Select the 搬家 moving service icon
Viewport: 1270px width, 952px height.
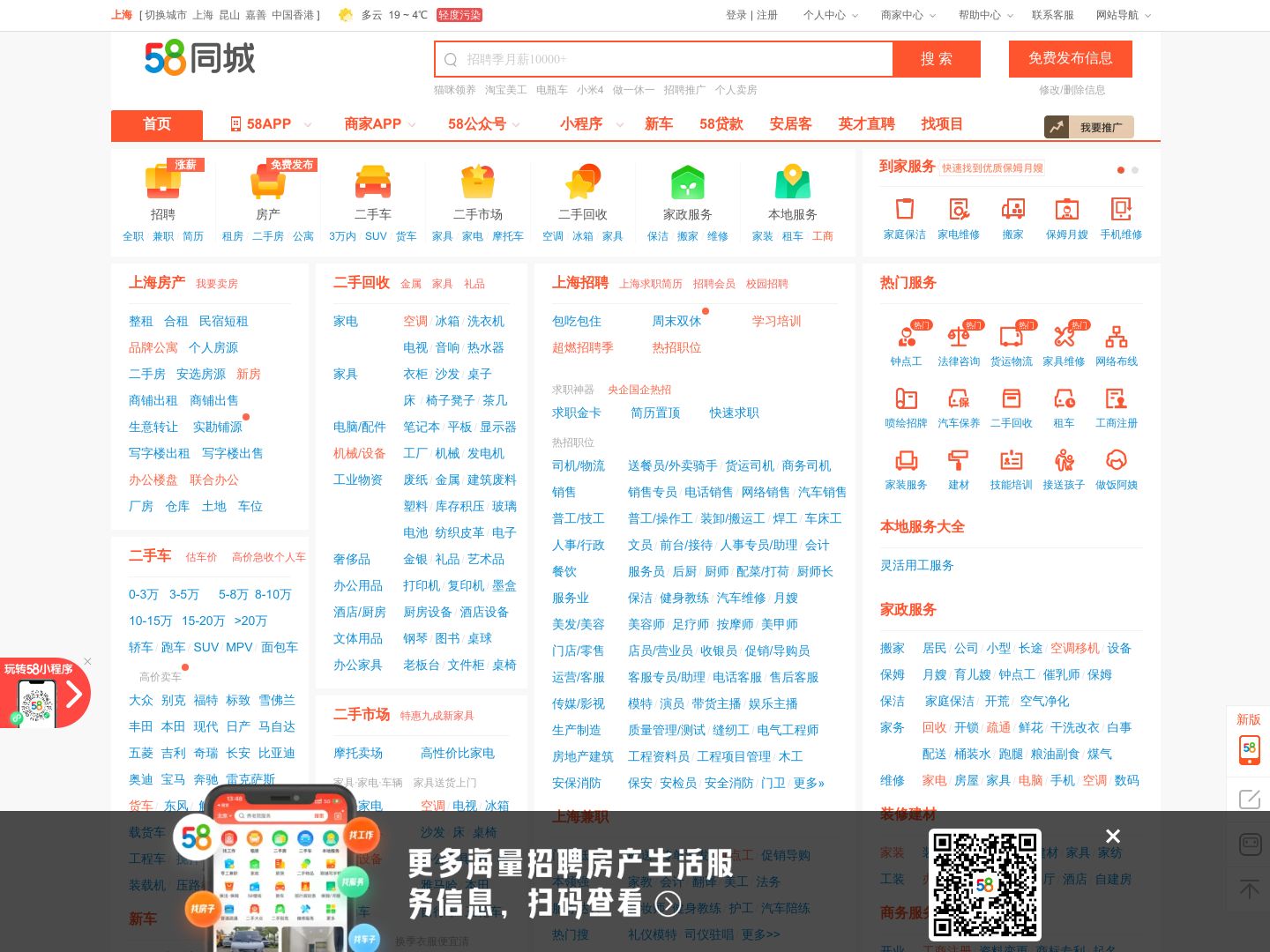[1013, 209]
